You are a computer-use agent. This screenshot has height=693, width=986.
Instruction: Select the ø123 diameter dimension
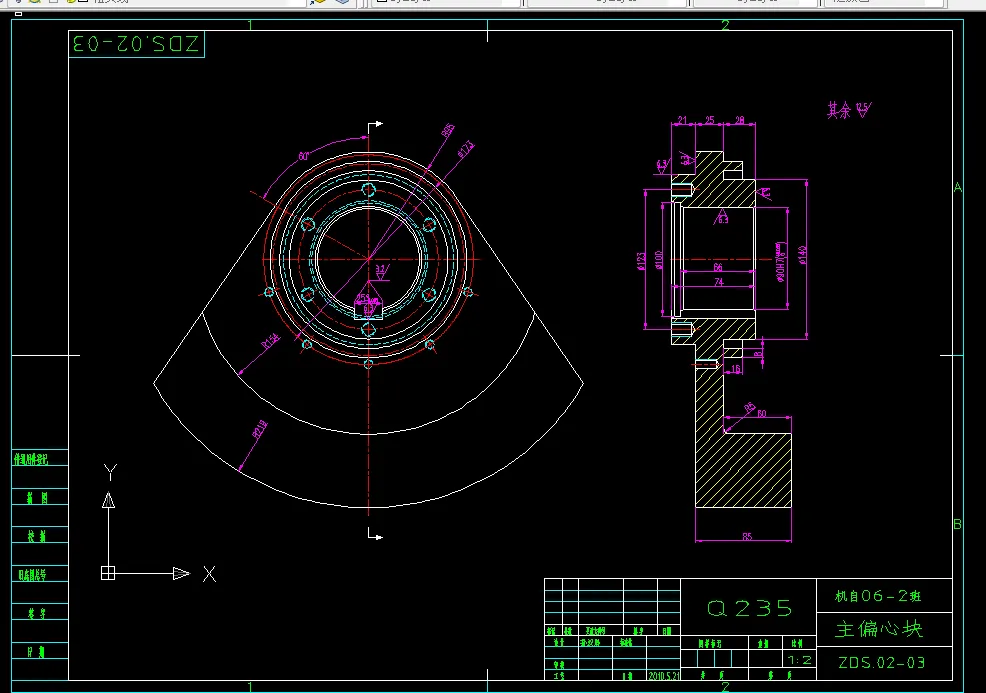click(641, 261)
